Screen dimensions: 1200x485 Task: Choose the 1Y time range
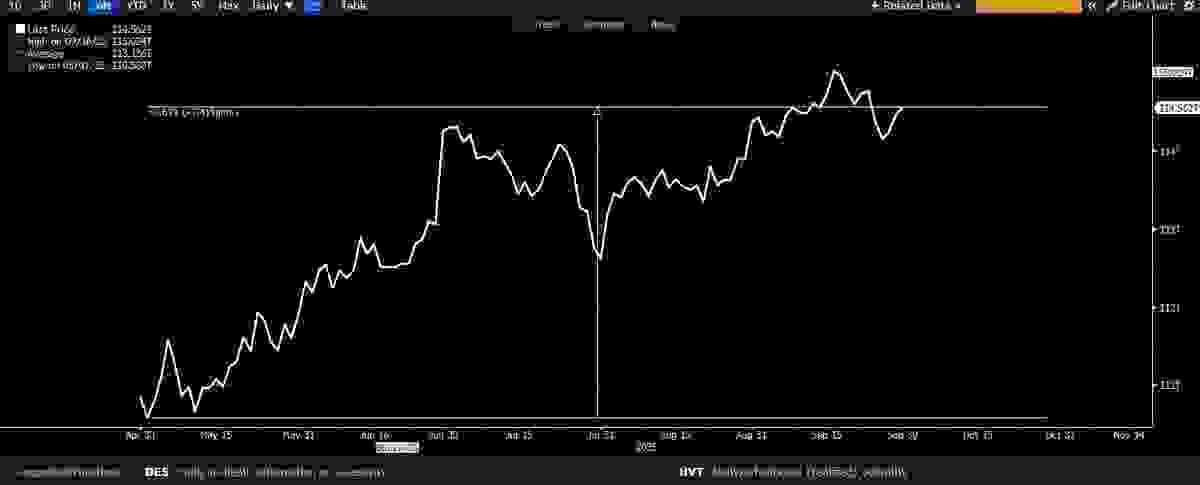click(168, 6)
